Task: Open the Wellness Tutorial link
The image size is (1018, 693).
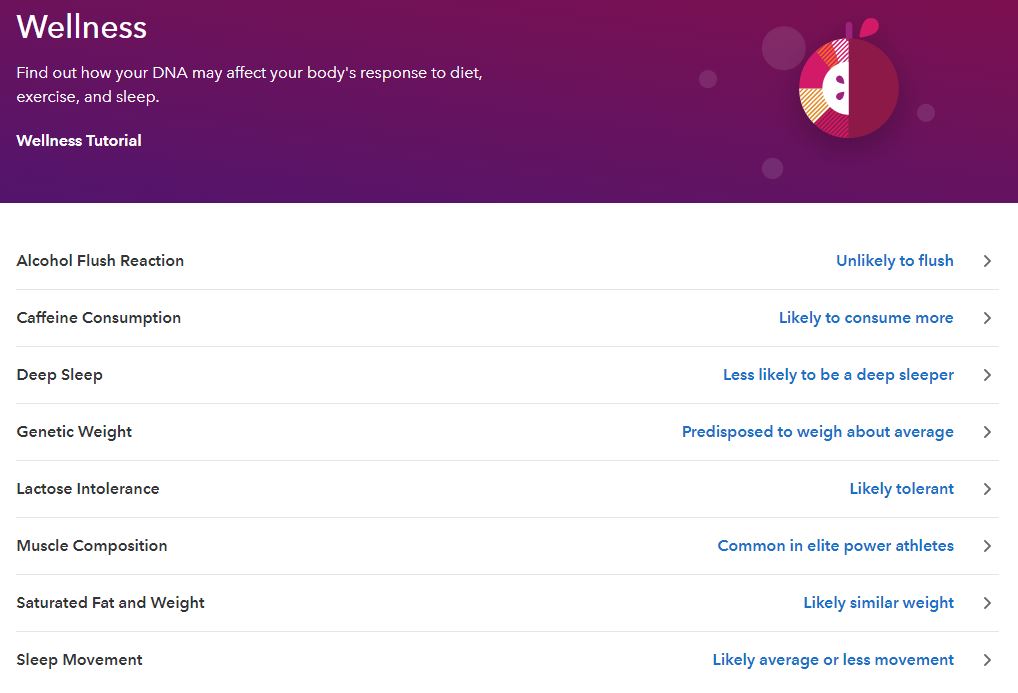Action: coord(79,141)
